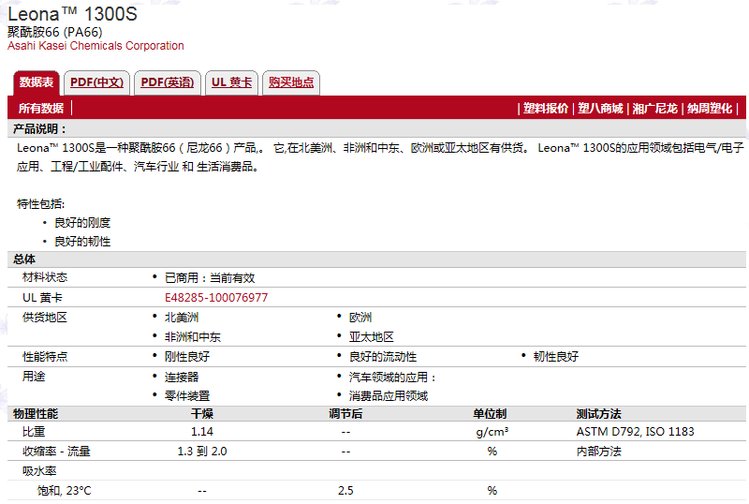Screen dimensions: 749x504
Task: Open the PDF(中文) tab
Action: click(96, 83)
